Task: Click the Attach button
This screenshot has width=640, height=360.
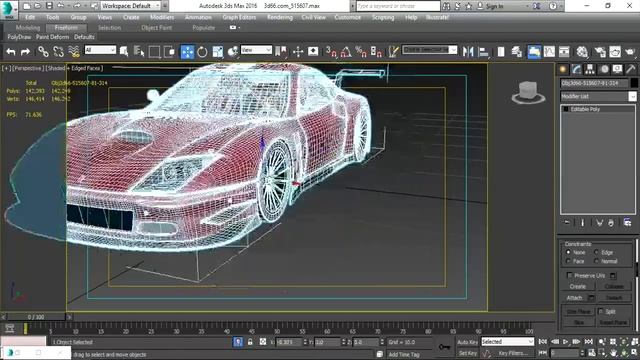Action: (574, 298)
